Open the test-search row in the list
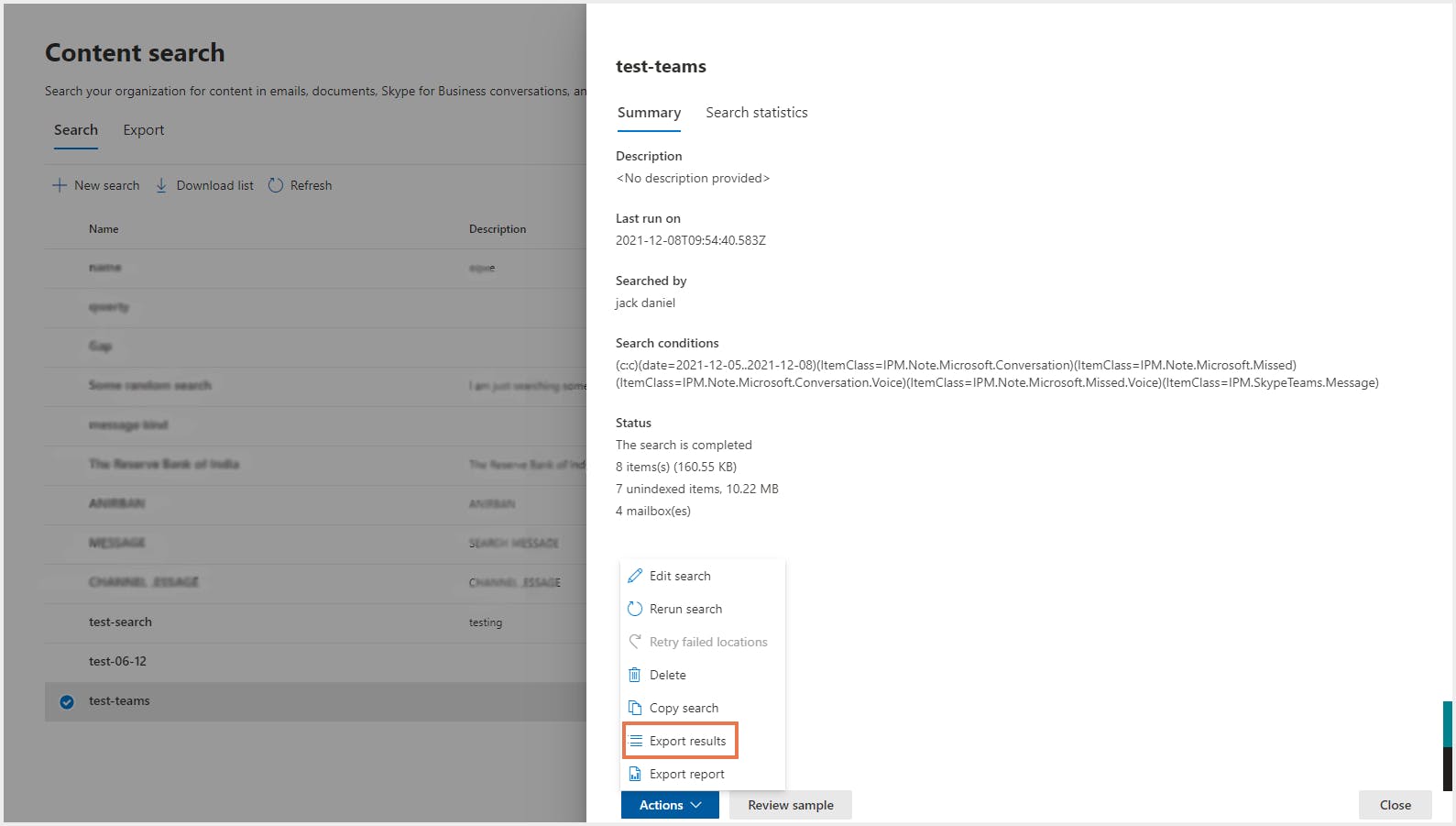This screenshot has height=826, width=1456. click(x=120, y=622)
